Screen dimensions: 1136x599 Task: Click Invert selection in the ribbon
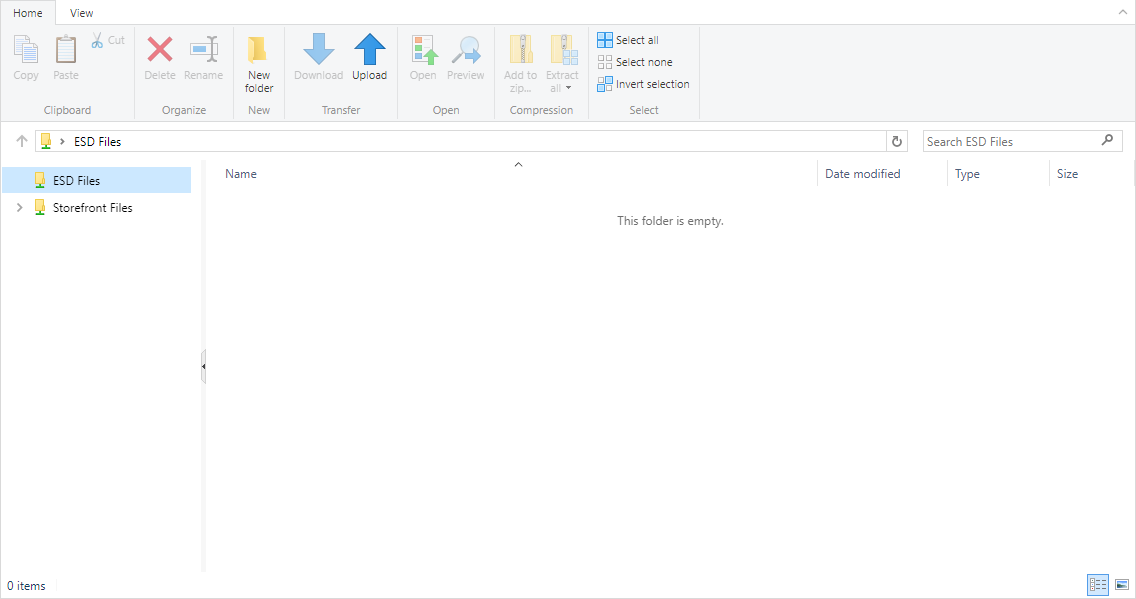[643, 84]
